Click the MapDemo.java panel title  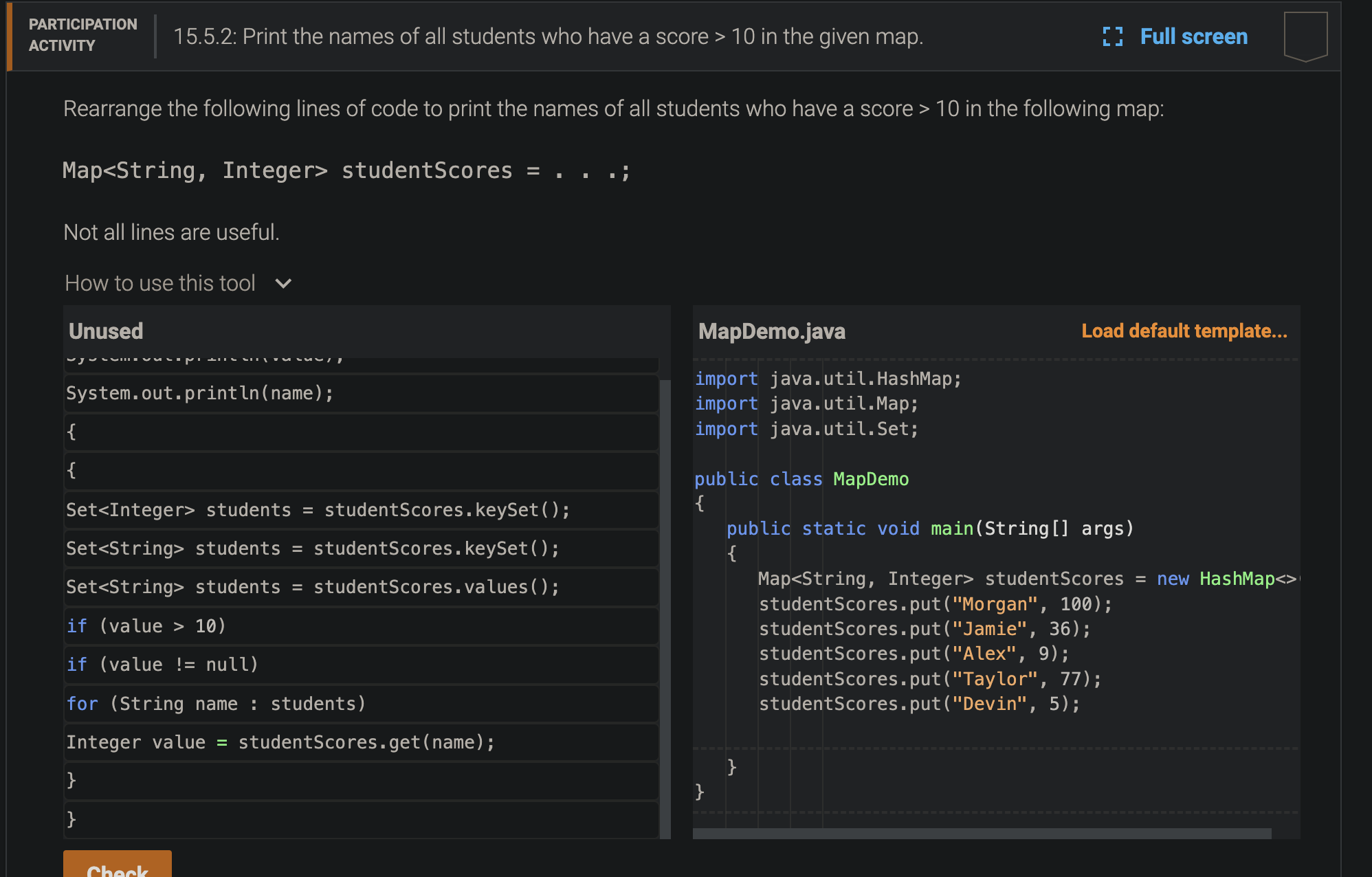[x=772, y=331]
